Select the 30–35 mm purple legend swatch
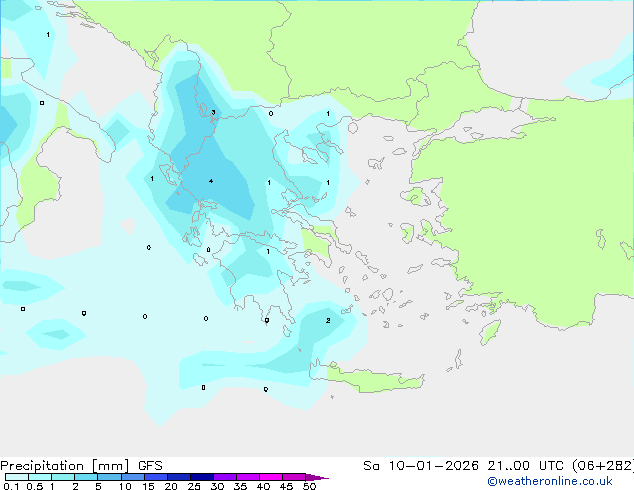This screenshot has height=490, width=634. click(225, 477)
